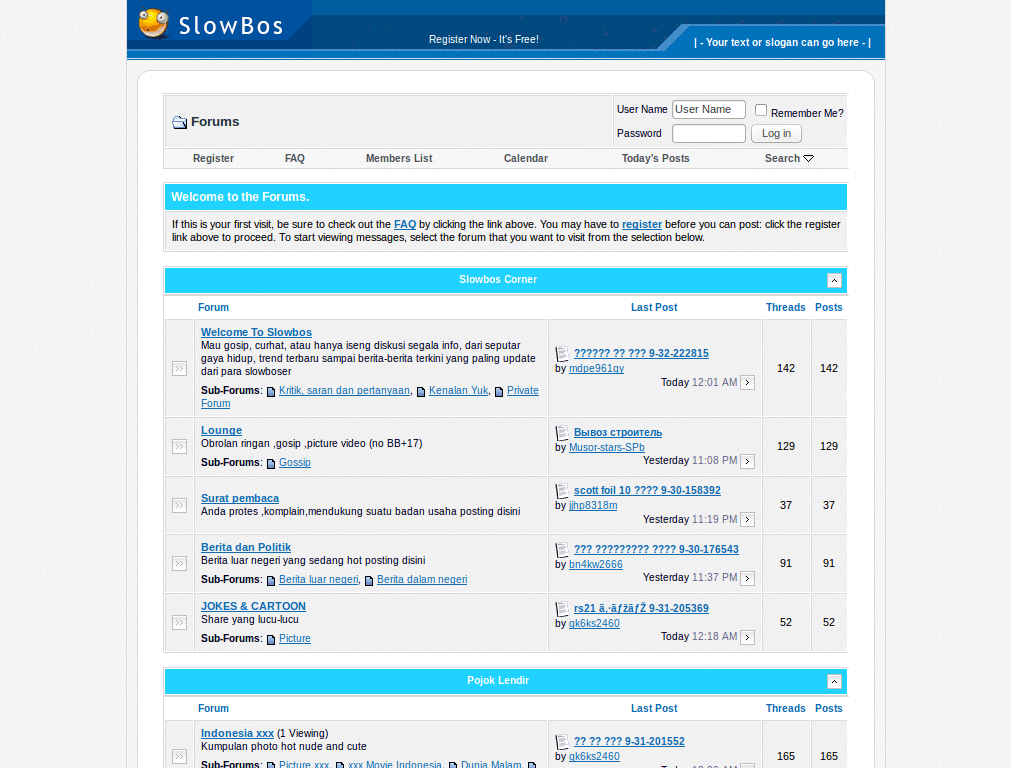The height and width of the screenshot is (768, 1024).
Task: Open the Indonesia xxx forum link
Action: [x=237, y=733]
